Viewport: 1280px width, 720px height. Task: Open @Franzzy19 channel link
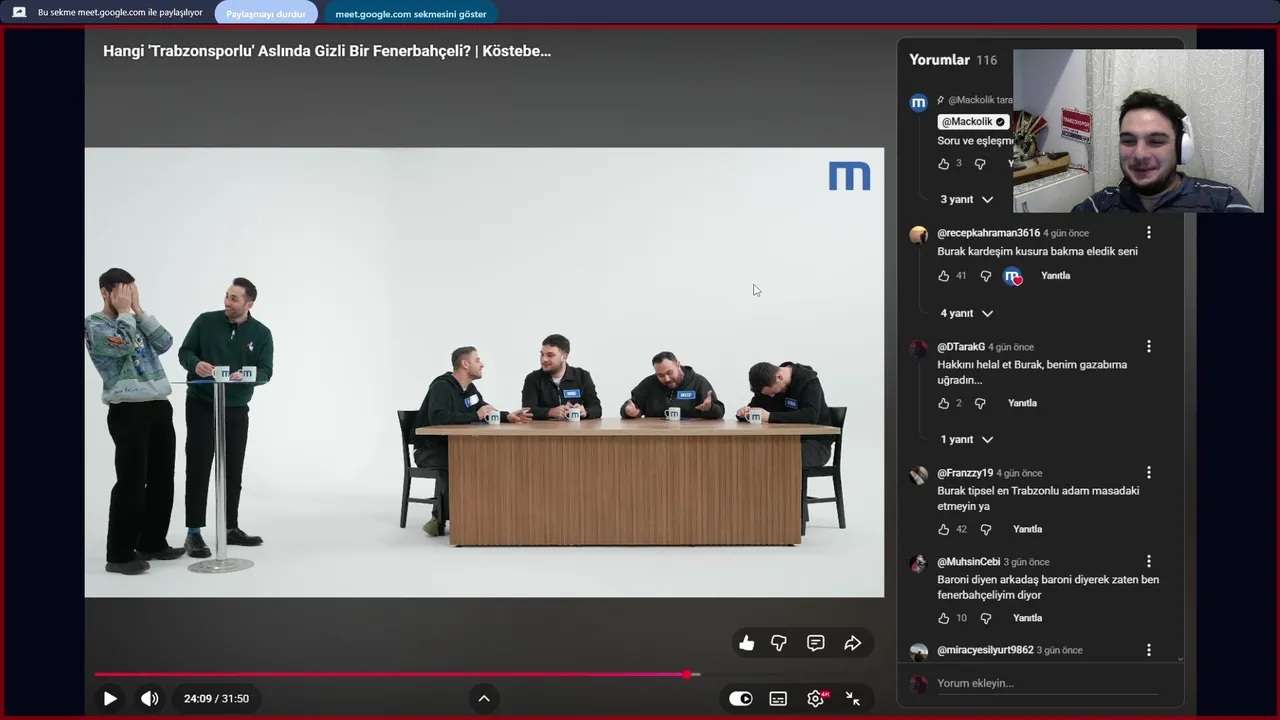(x=965, y=473)
